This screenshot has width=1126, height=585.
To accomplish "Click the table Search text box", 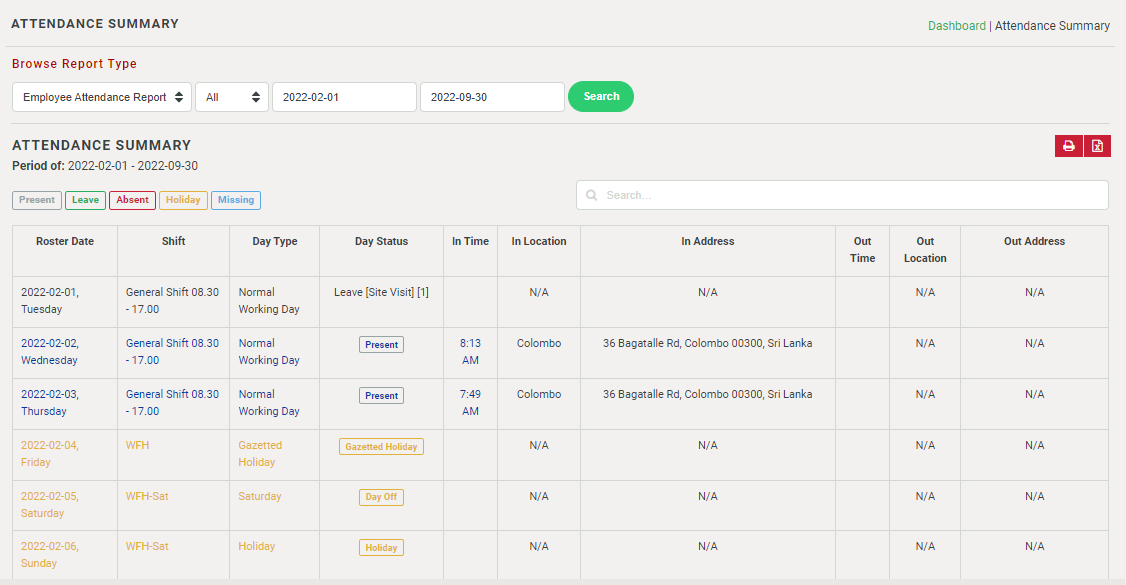I will pos(842,195).
